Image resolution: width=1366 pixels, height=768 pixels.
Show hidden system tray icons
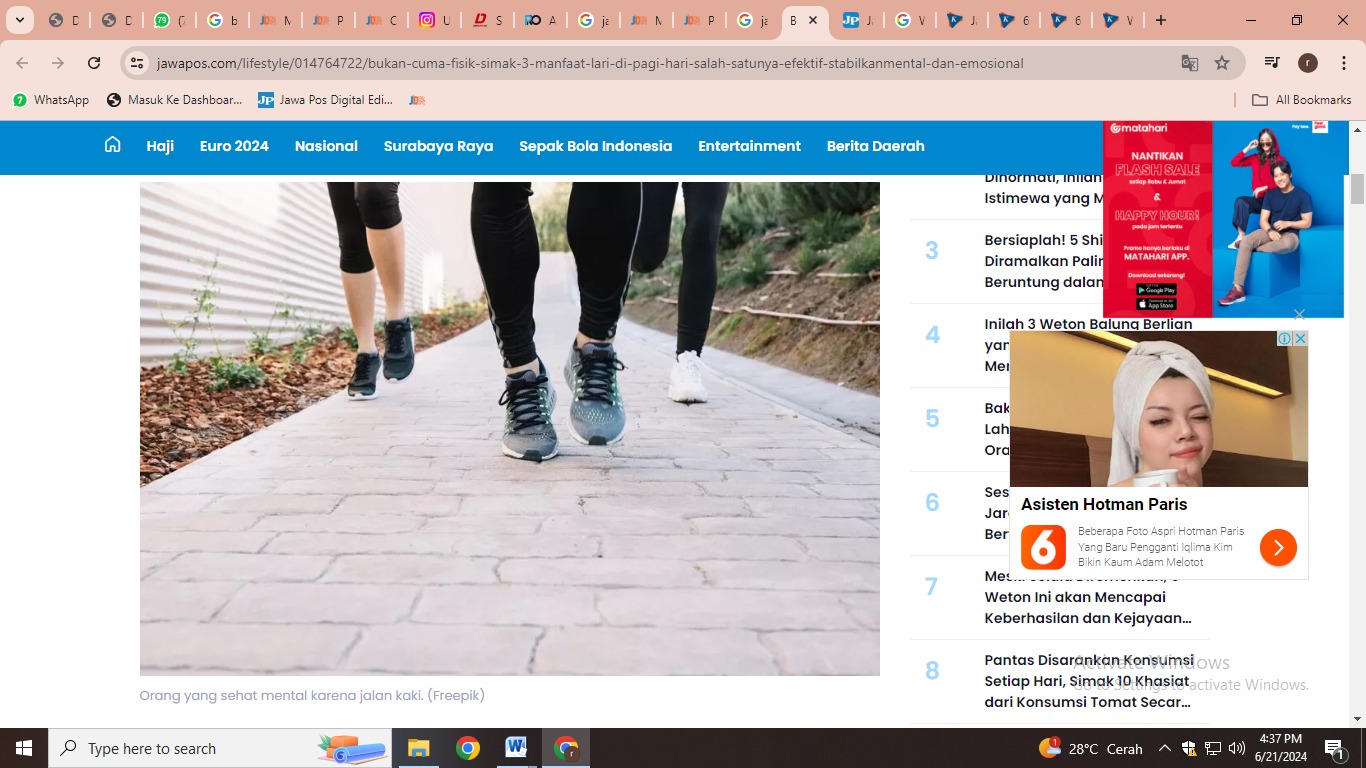1164,748
